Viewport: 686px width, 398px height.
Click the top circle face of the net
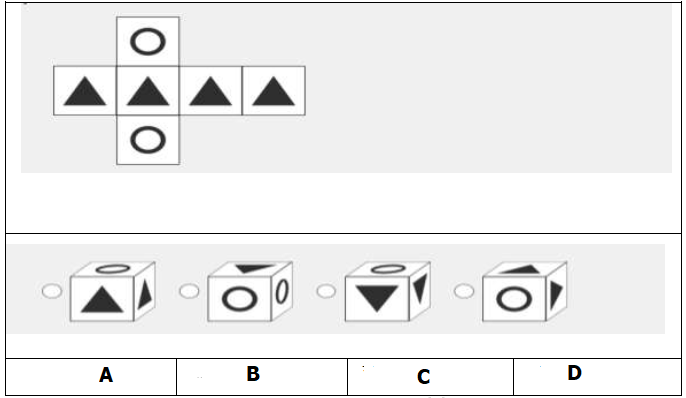click(148, 42)
